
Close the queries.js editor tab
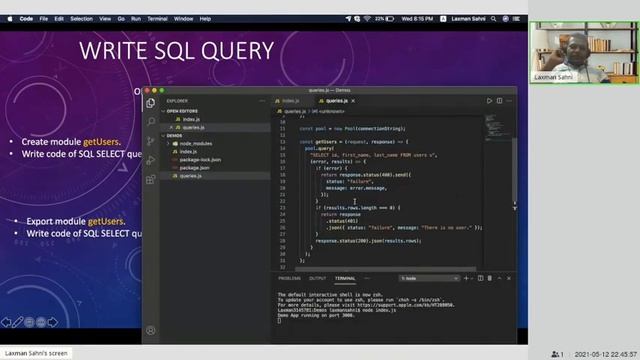coord(353,101)
